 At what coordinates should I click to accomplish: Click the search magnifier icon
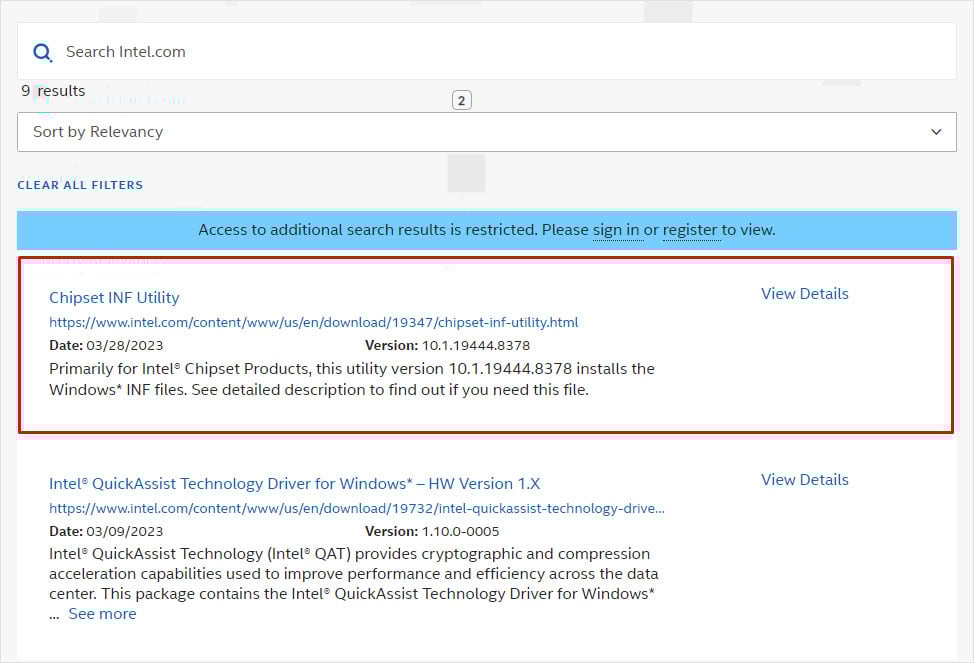click(x=42, y=52)
